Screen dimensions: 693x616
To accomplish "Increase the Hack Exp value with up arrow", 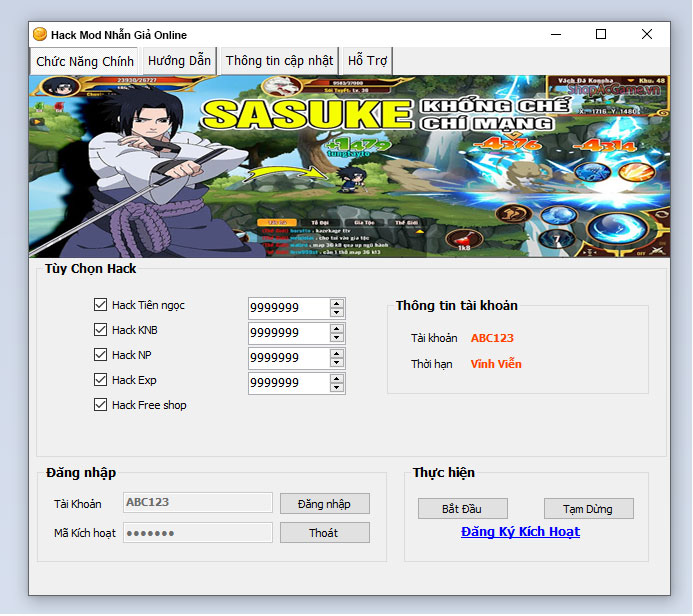I will 337,379.
